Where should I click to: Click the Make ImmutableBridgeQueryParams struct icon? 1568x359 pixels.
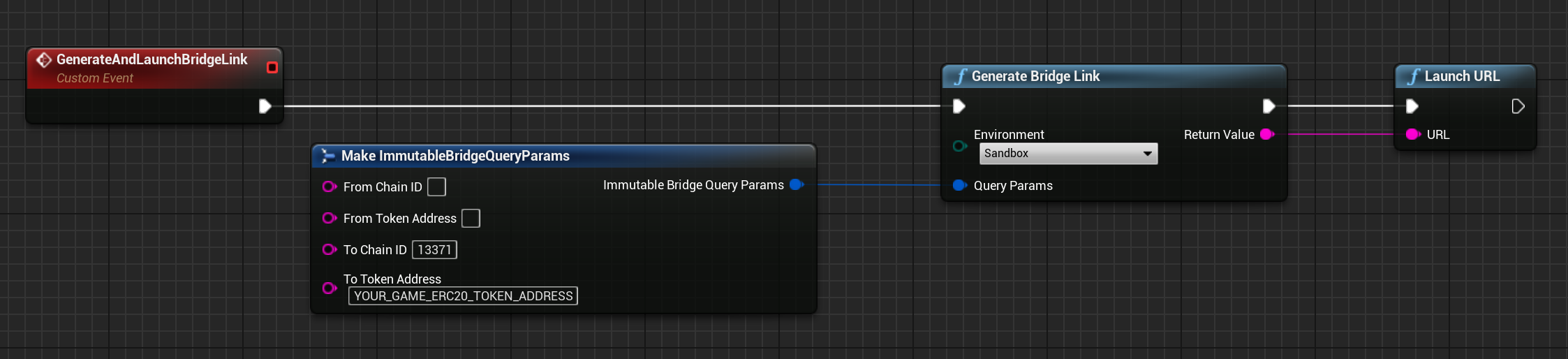pos(327,156)
